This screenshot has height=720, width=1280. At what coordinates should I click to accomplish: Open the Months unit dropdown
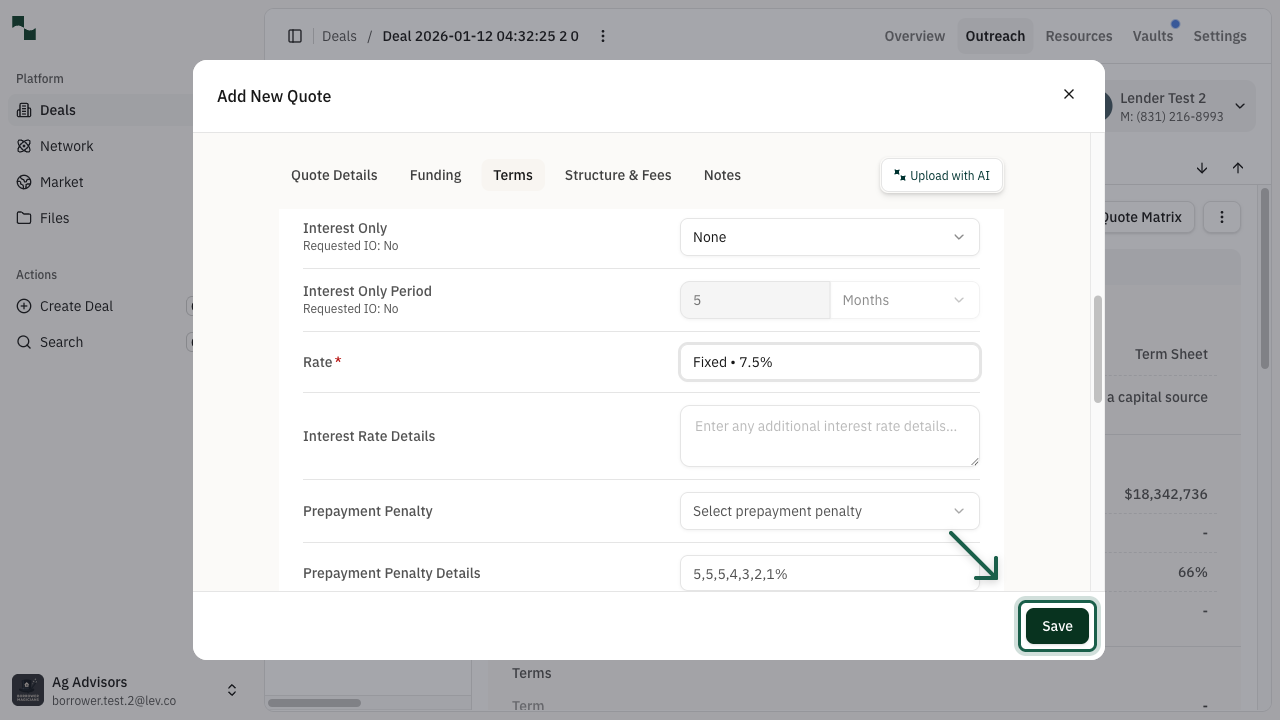click(903, 300)
